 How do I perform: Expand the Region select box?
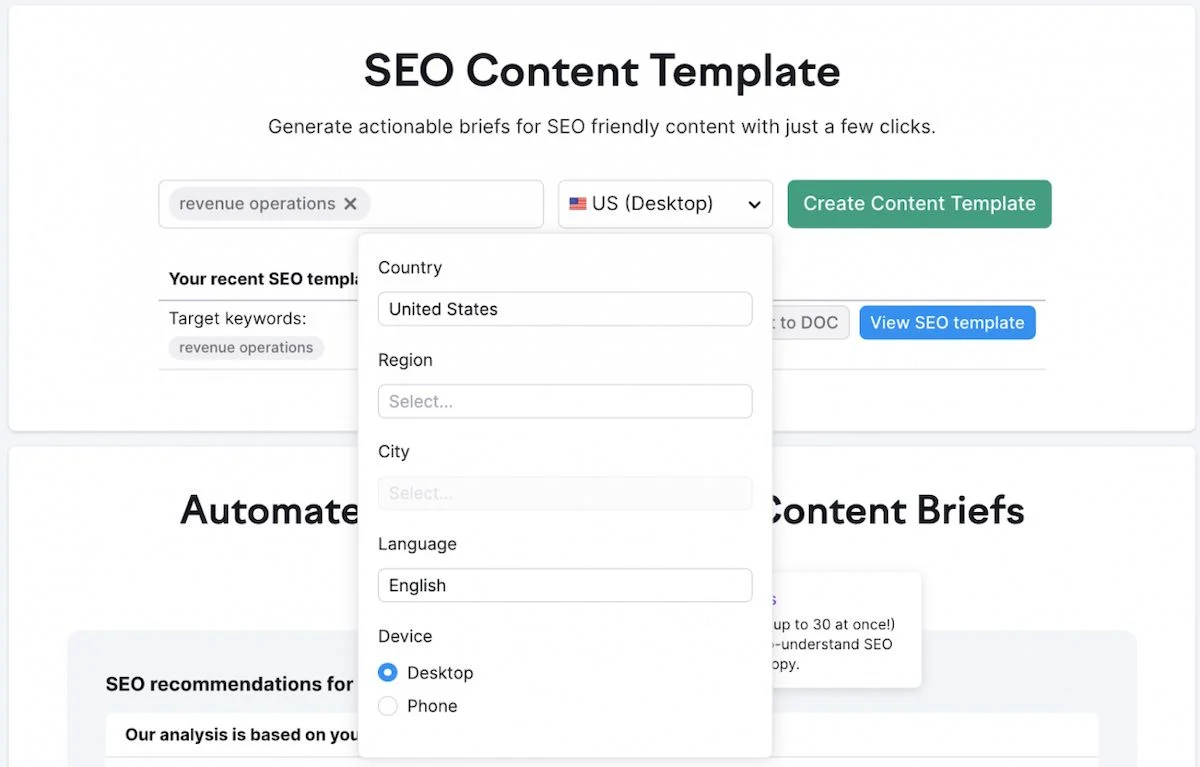click(565, 401)
